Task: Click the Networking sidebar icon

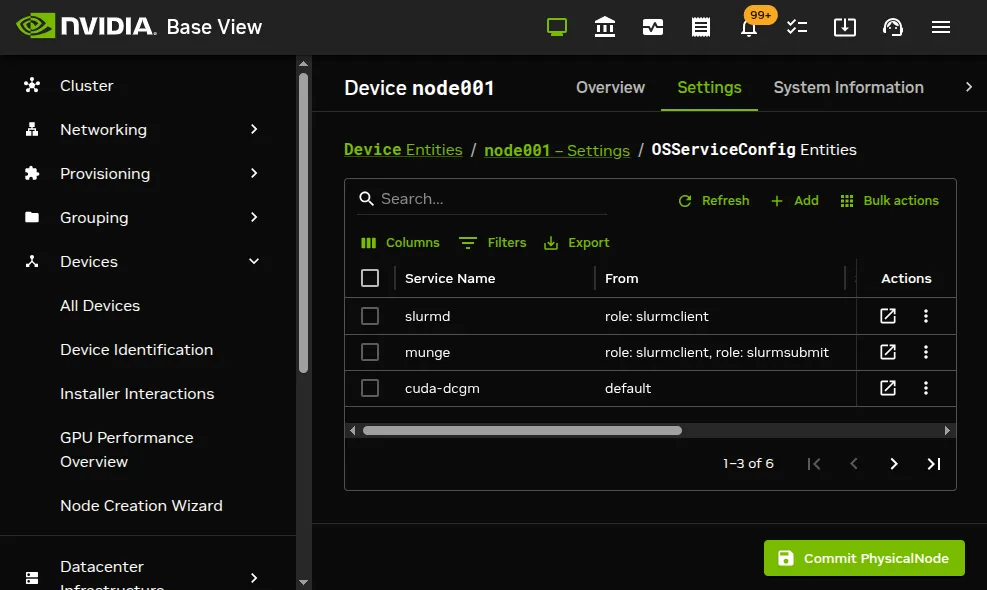Action: tap(32, 129)
